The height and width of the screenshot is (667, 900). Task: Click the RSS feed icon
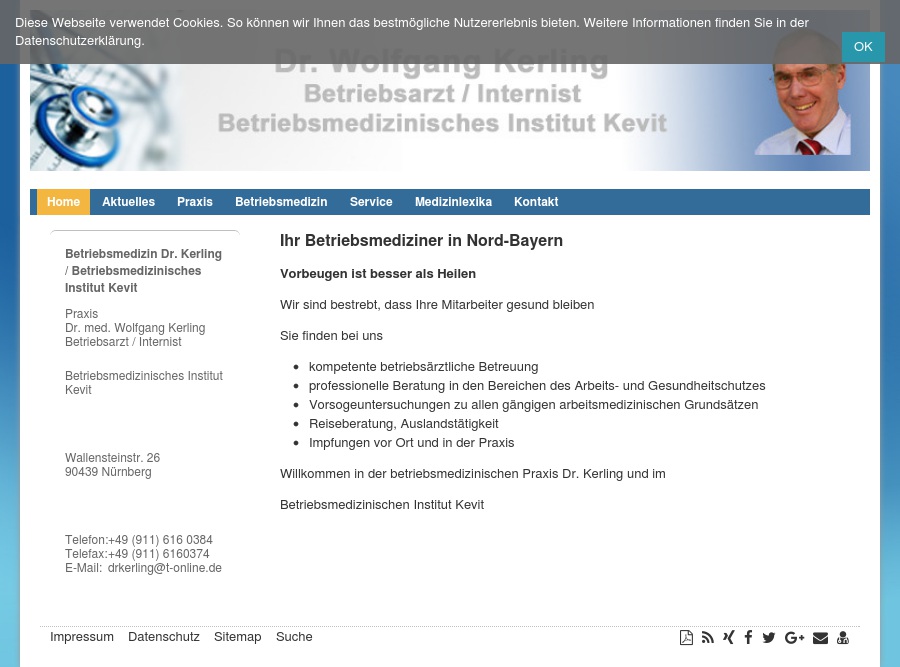point(707,637)
